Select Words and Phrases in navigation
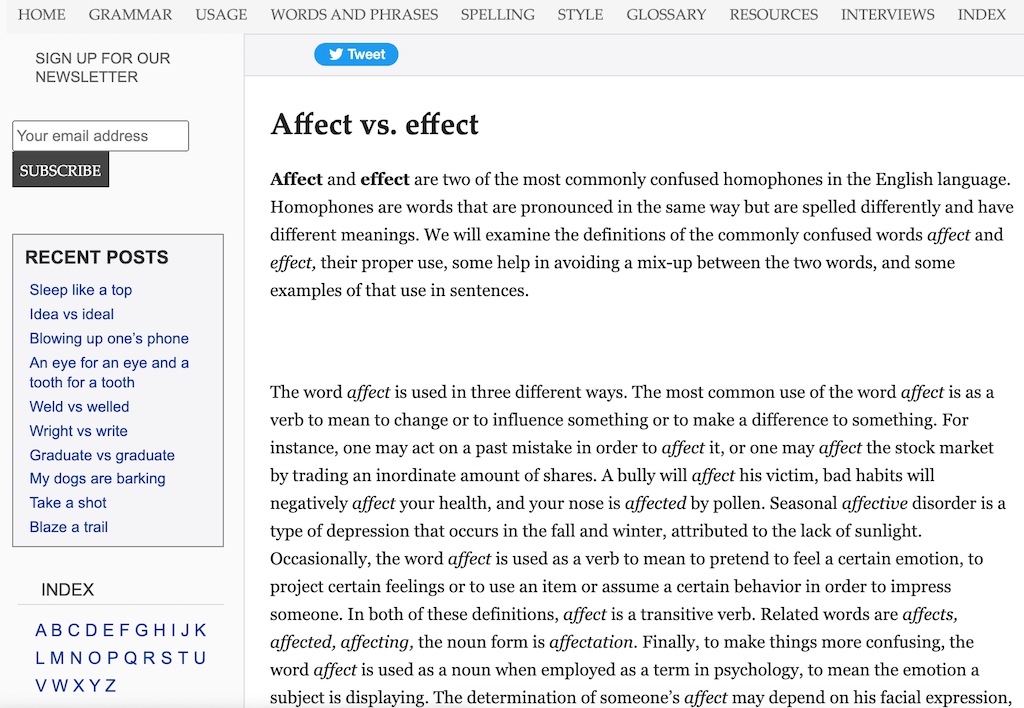Screen dimensions: 1024x708 [354, 15]
